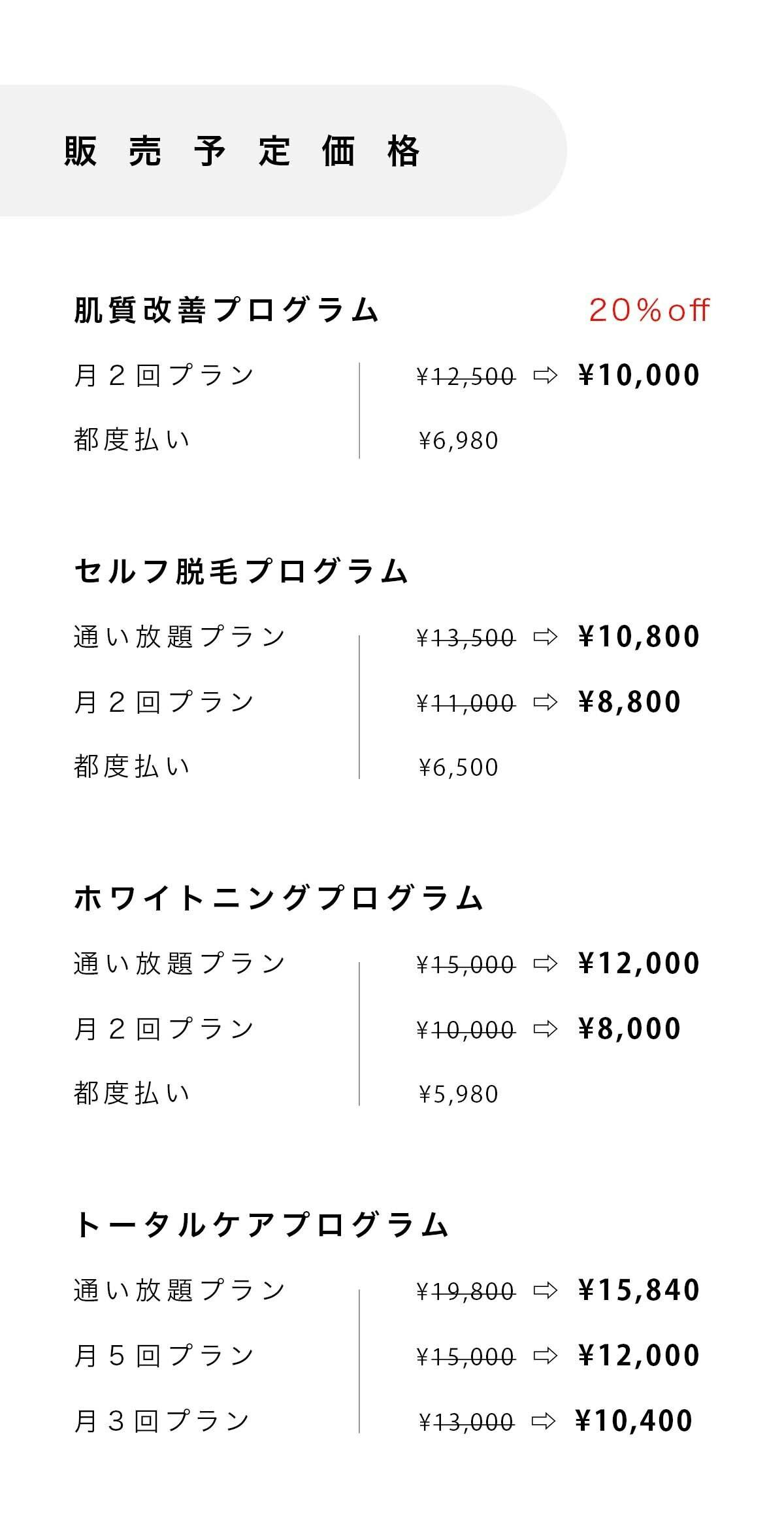Click the 肌質改善プログラム heading

click(x=226, y=310)
